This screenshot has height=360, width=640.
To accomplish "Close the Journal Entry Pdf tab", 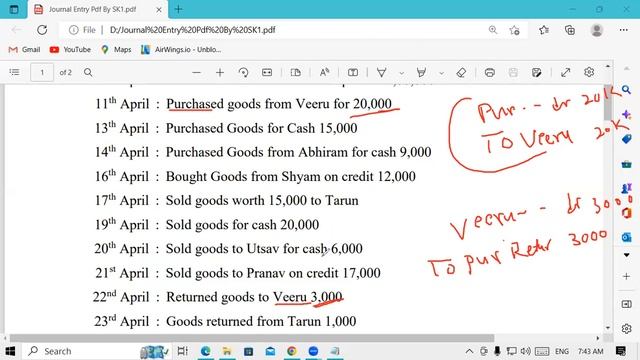I will tap(159, 9).
